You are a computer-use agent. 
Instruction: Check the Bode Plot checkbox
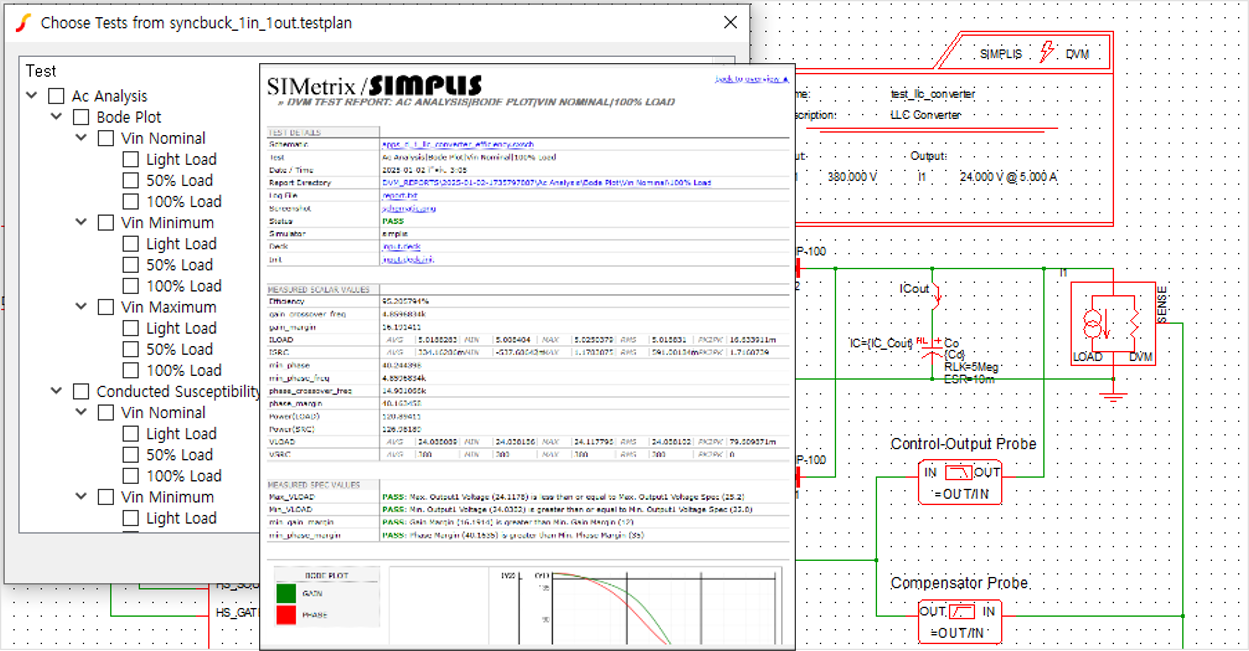(81, 117)
